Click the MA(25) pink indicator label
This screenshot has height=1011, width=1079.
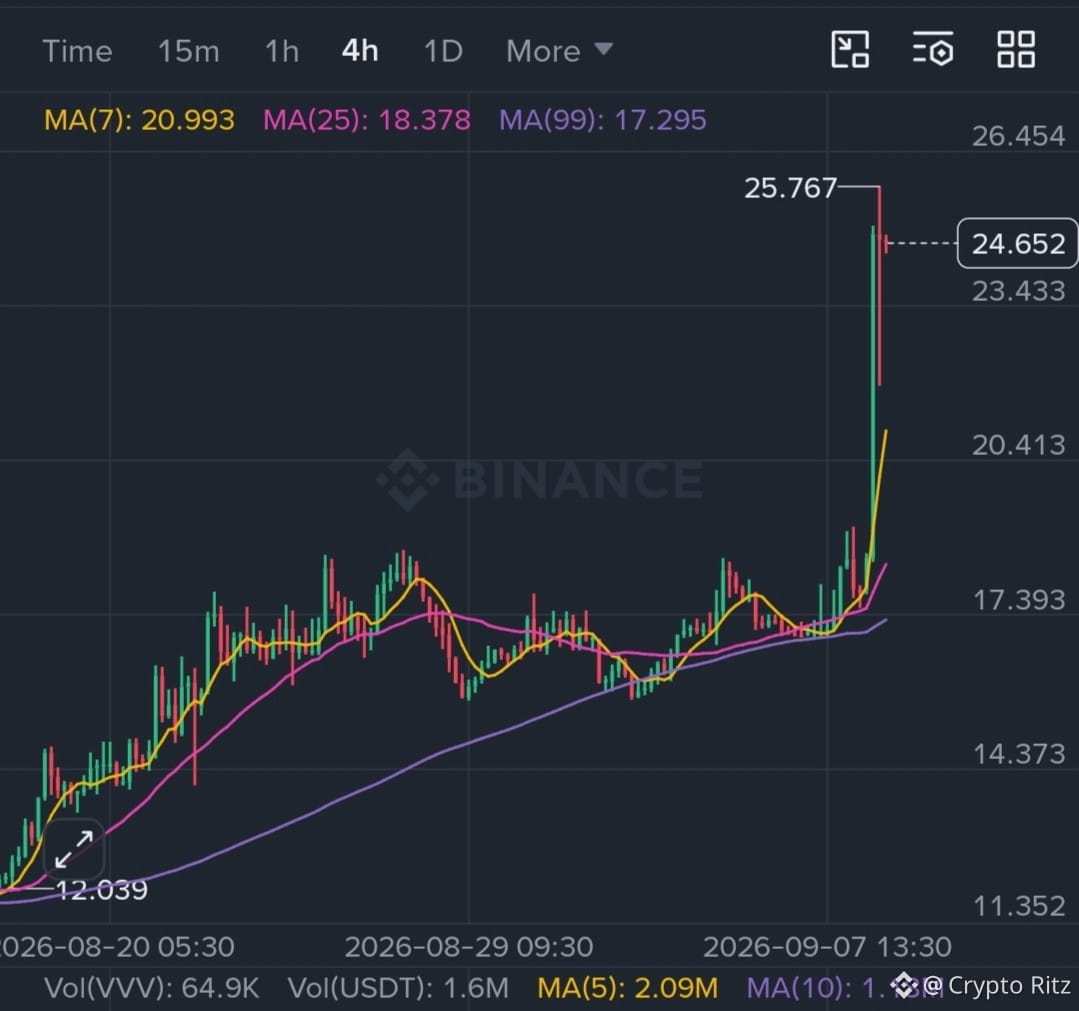tap(367, 120)
